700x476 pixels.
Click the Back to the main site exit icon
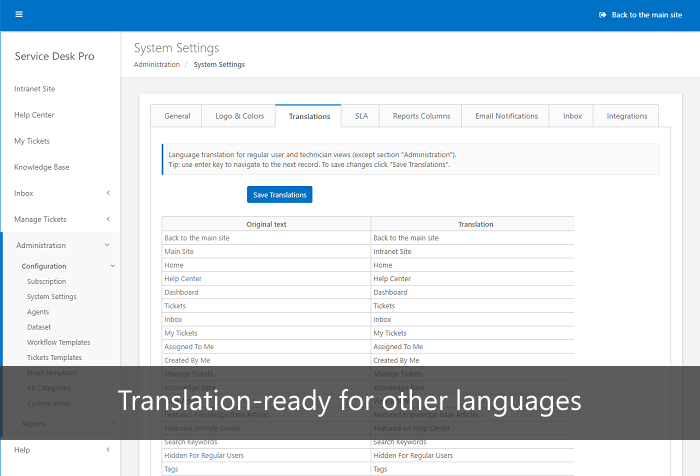(x=602, y=15)
